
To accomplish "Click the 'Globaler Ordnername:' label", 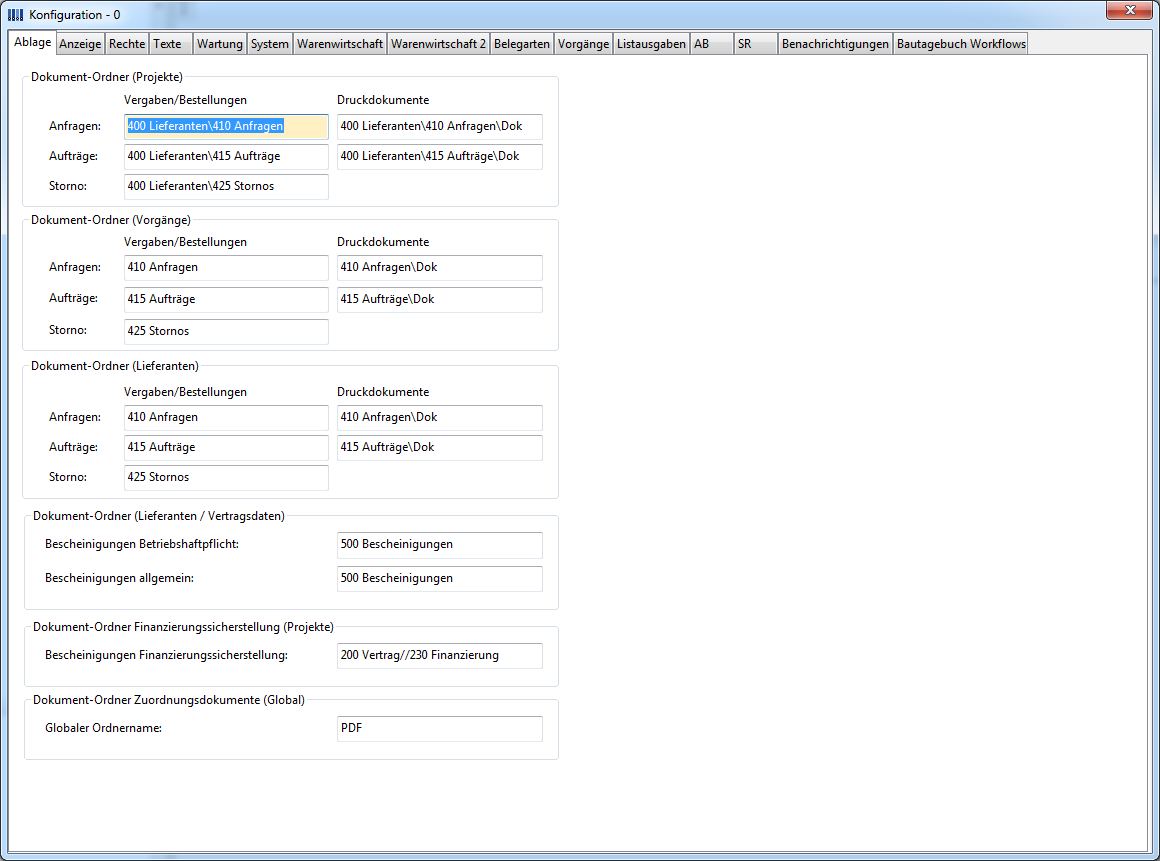I will click(x=104, y=729).
